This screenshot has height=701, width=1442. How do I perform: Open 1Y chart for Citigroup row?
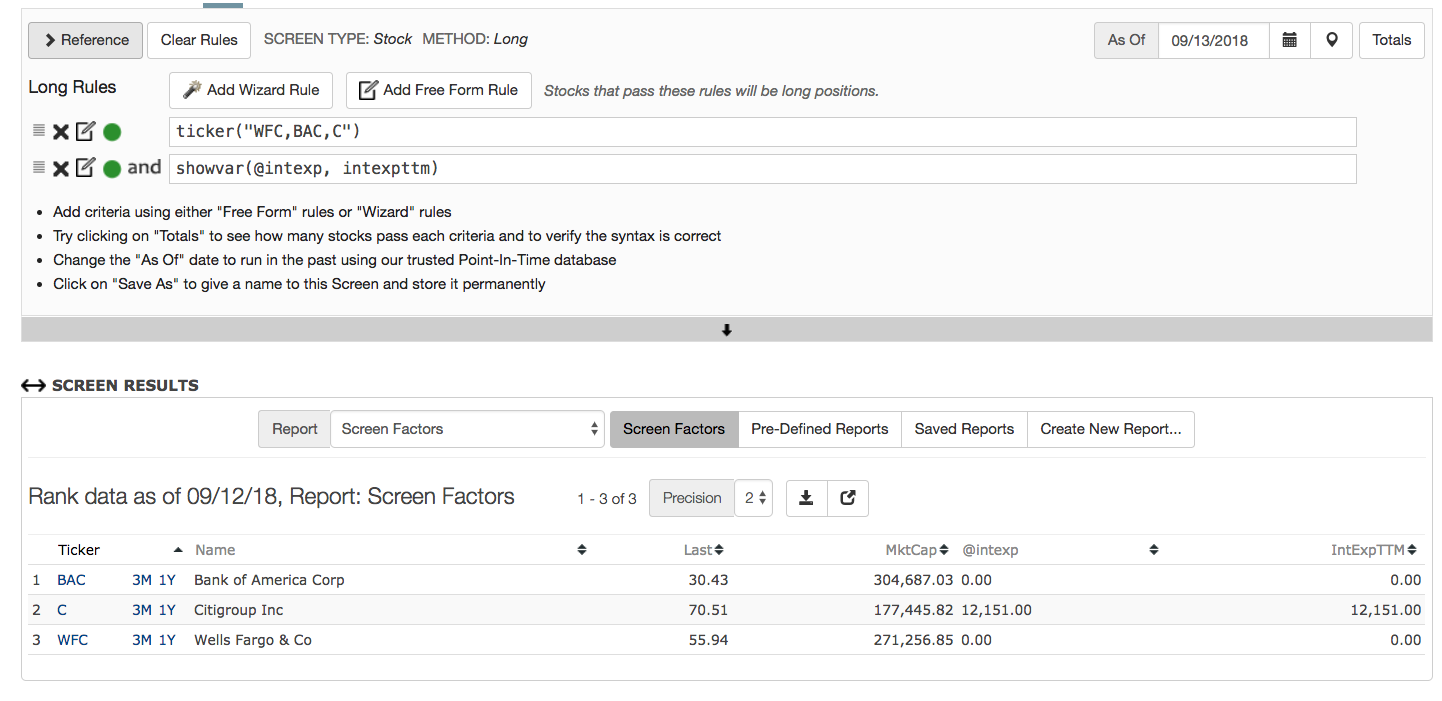[167, 610]
